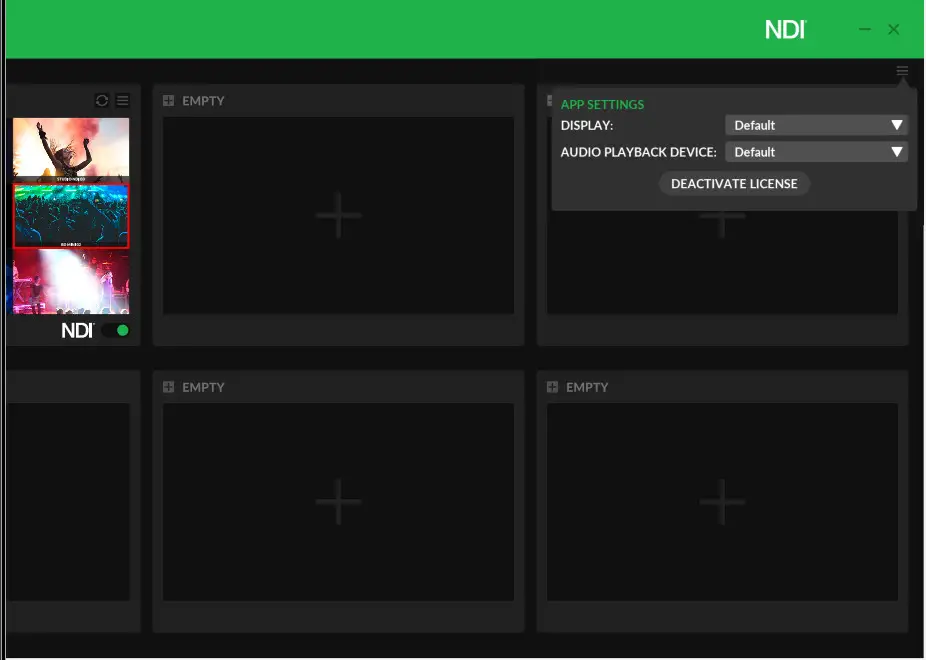Click the plus icon in the bottom-right empty tile
The width and height of the screenshot is (926, 660).
(722, 501)
